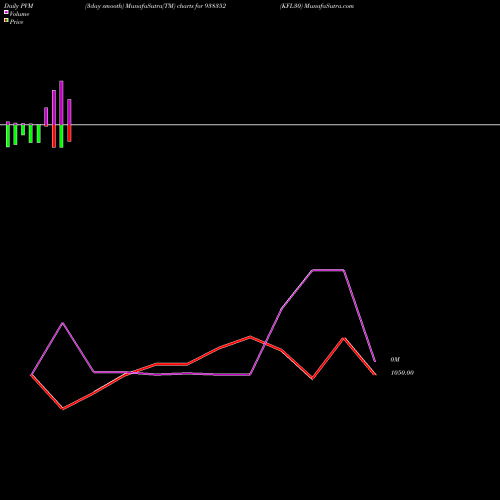Click the "1059.00" price value label
This screenshot has height=500, width=500.
click(x=402, y=373)
